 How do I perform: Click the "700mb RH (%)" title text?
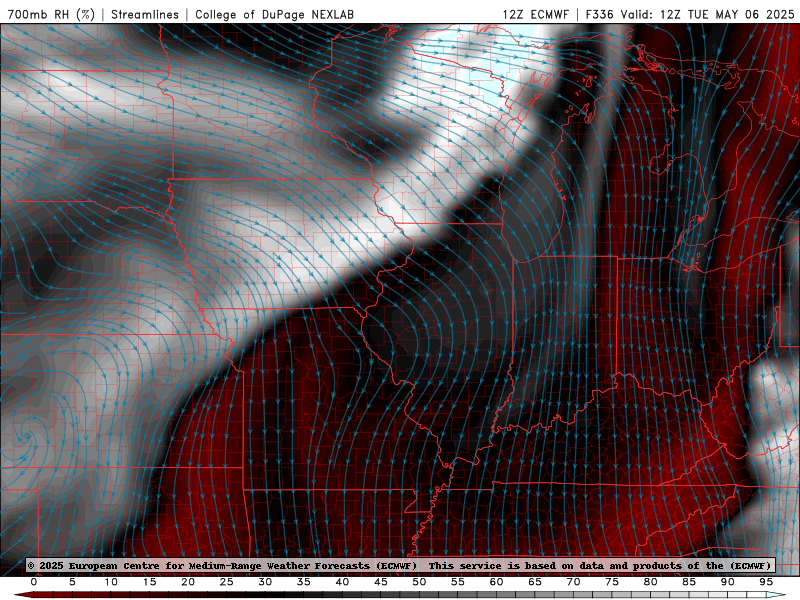pos(51,14)
